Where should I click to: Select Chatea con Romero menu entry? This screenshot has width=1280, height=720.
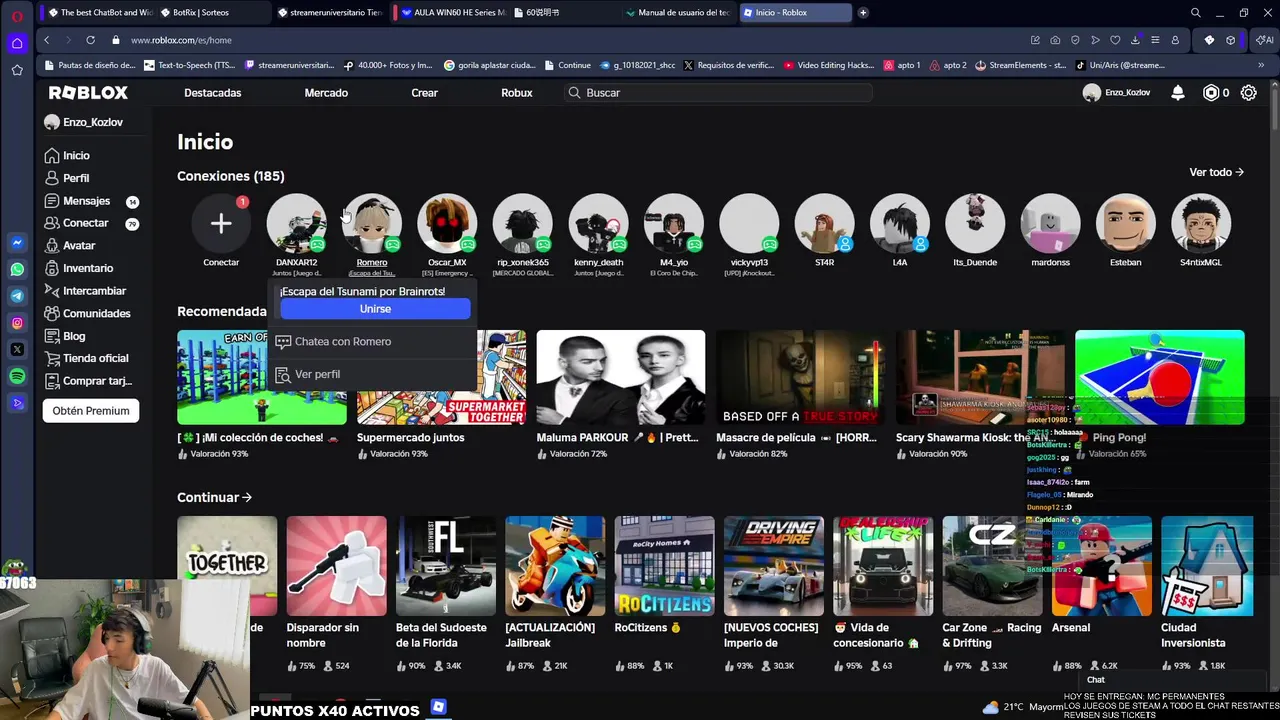click(x=372, y=341)
